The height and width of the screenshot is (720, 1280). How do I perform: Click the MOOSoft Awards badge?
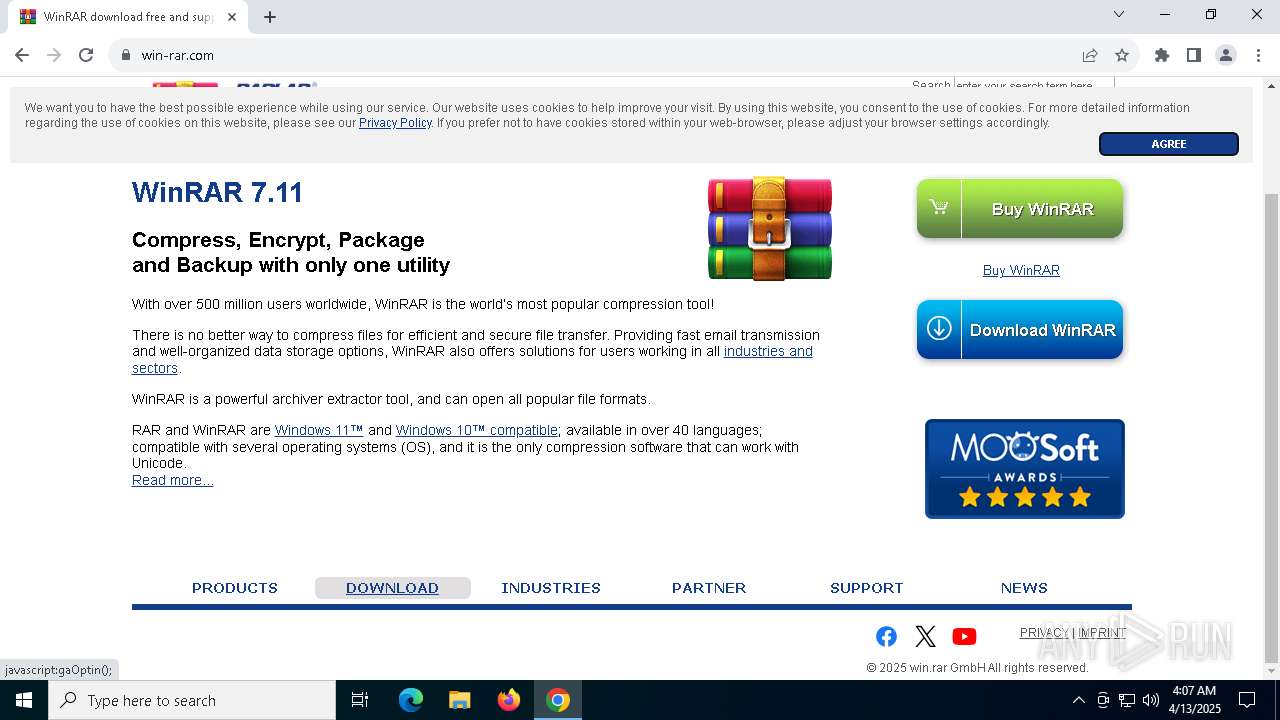coord(1025,469)
